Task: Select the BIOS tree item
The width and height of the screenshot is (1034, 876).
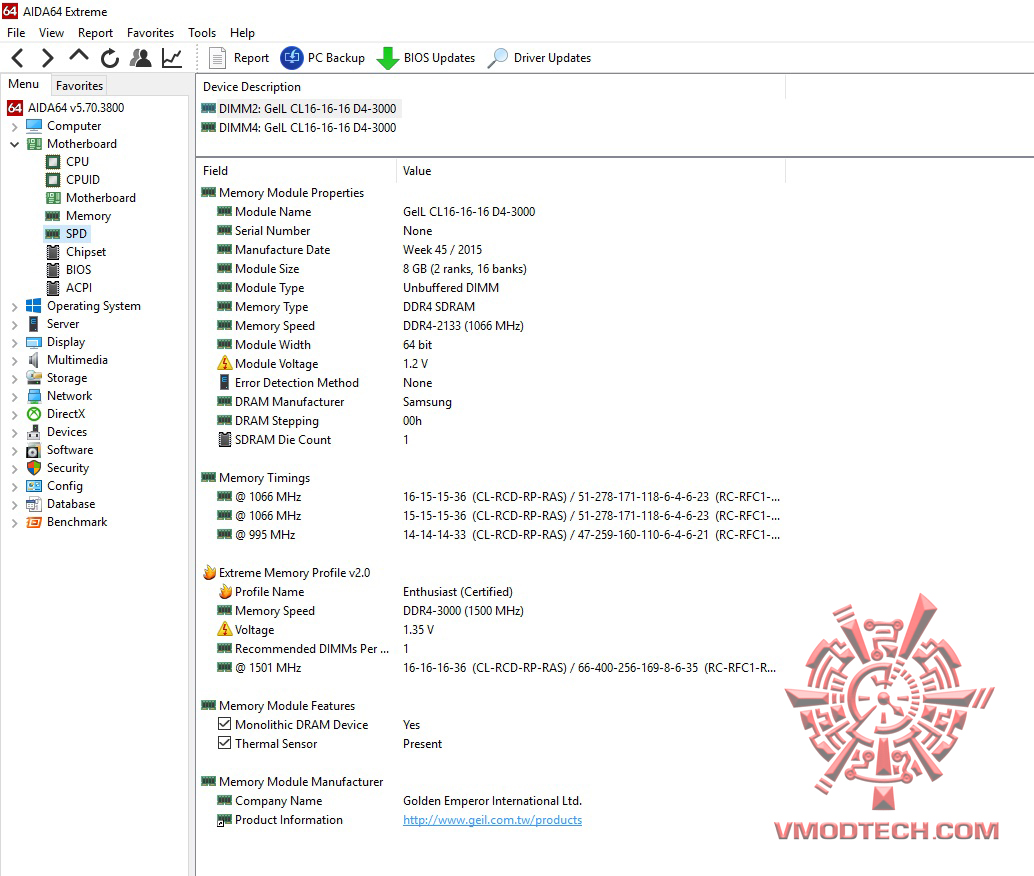Action: [69, 270]
